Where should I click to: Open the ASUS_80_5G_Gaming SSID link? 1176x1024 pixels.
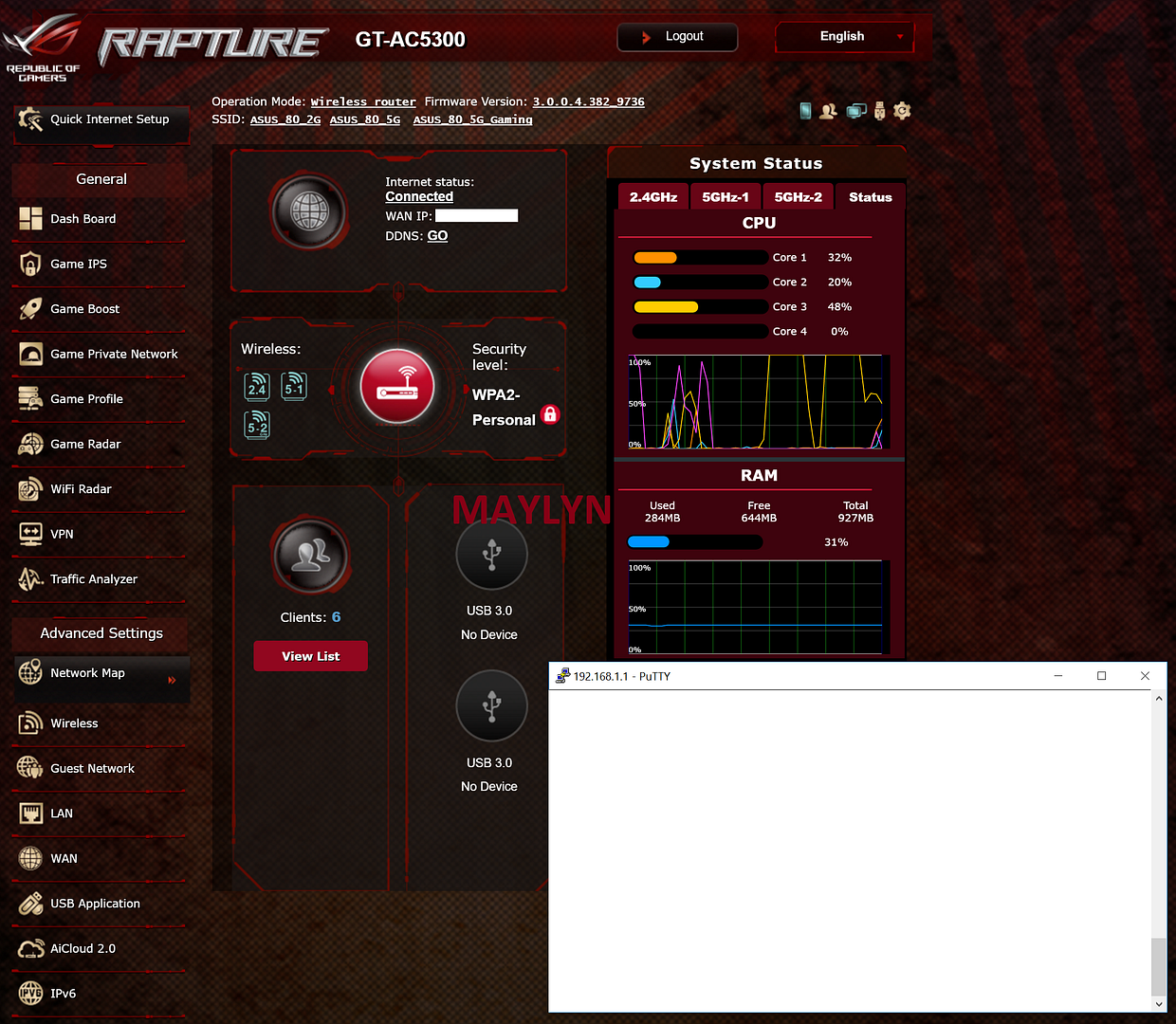pyautogui.click(x=472, y=120)
